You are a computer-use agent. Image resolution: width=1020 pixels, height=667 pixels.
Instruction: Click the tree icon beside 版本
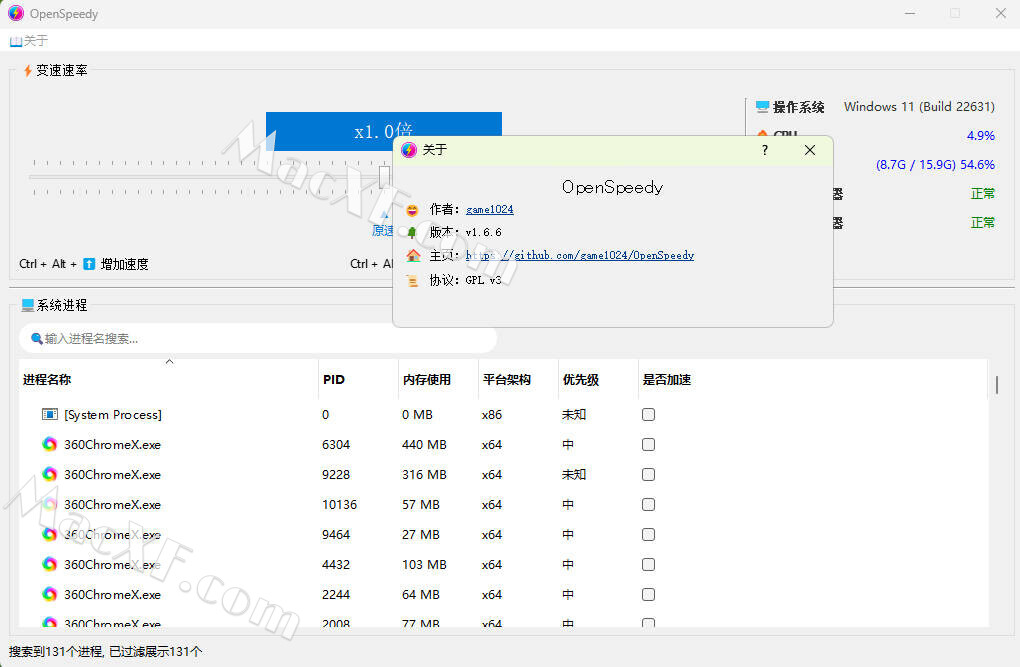tap(412, 232)
